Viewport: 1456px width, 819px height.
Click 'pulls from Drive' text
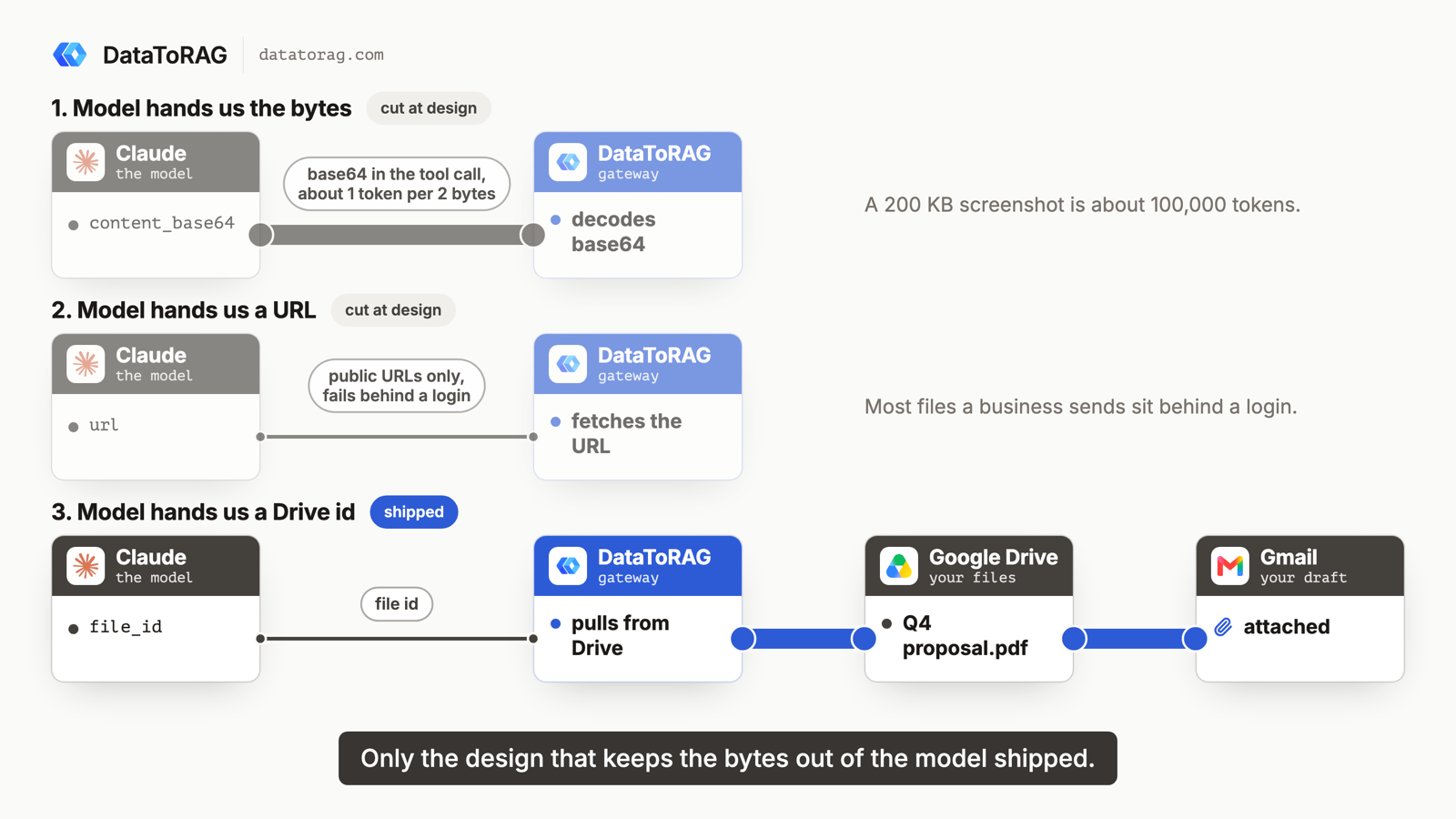tap(620, 636)
